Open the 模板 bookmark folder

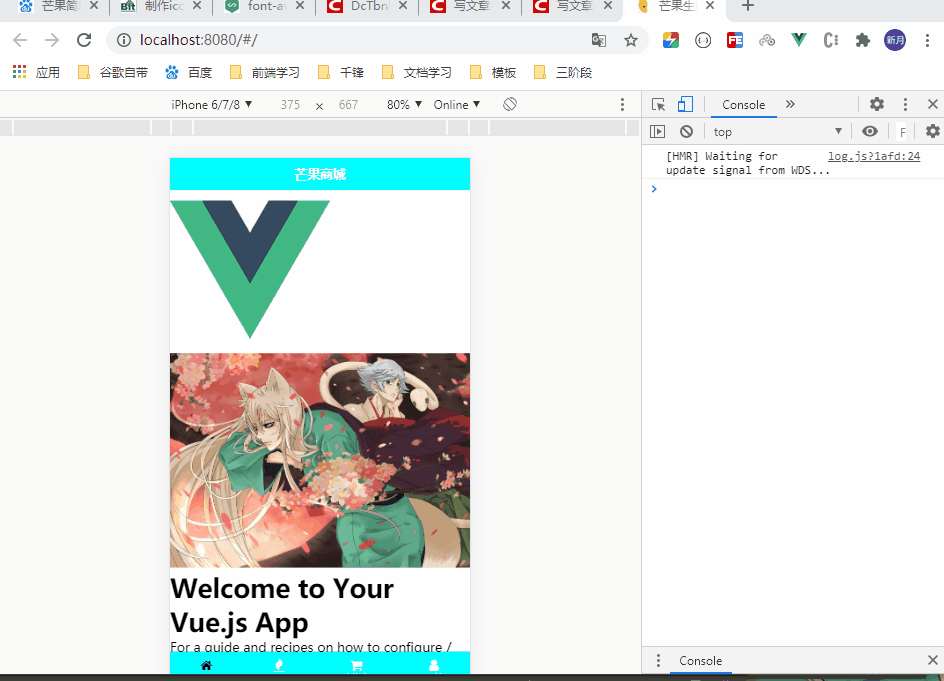click(493, 73)
